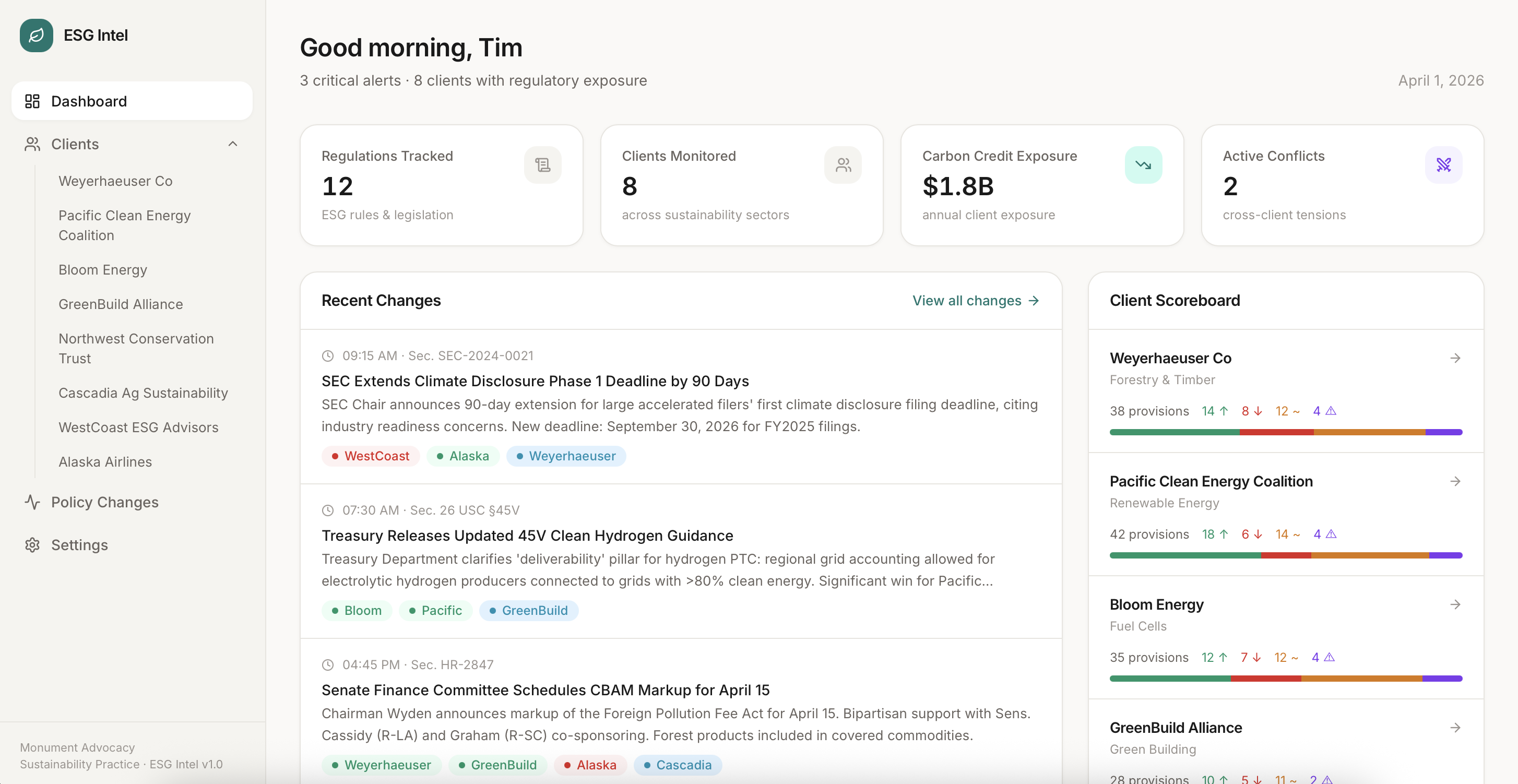Open the Dashboard menu item

(x=132, y=101)
